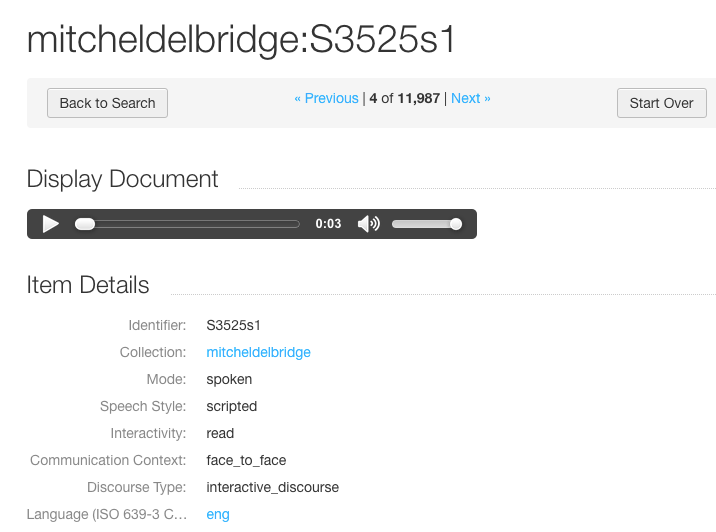Click the volume bar track
The width and height of the screenshot is (716, 532).
click(x=427, y=224)
